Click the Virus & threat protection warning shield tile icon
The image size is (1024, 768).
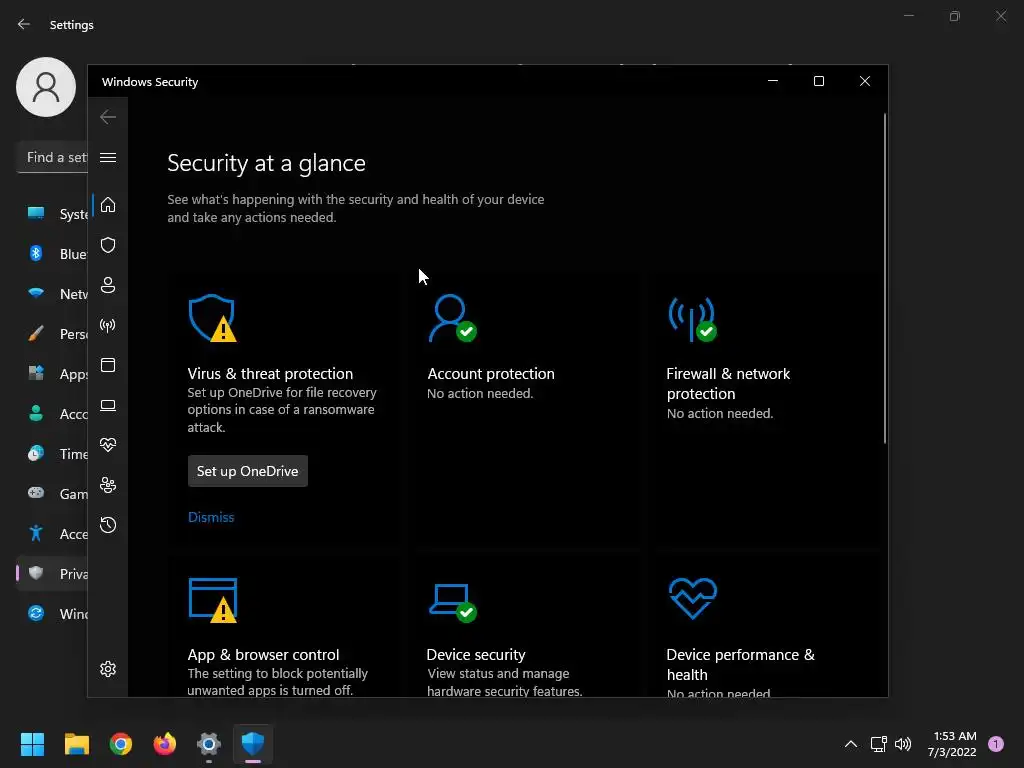point(212,318)
